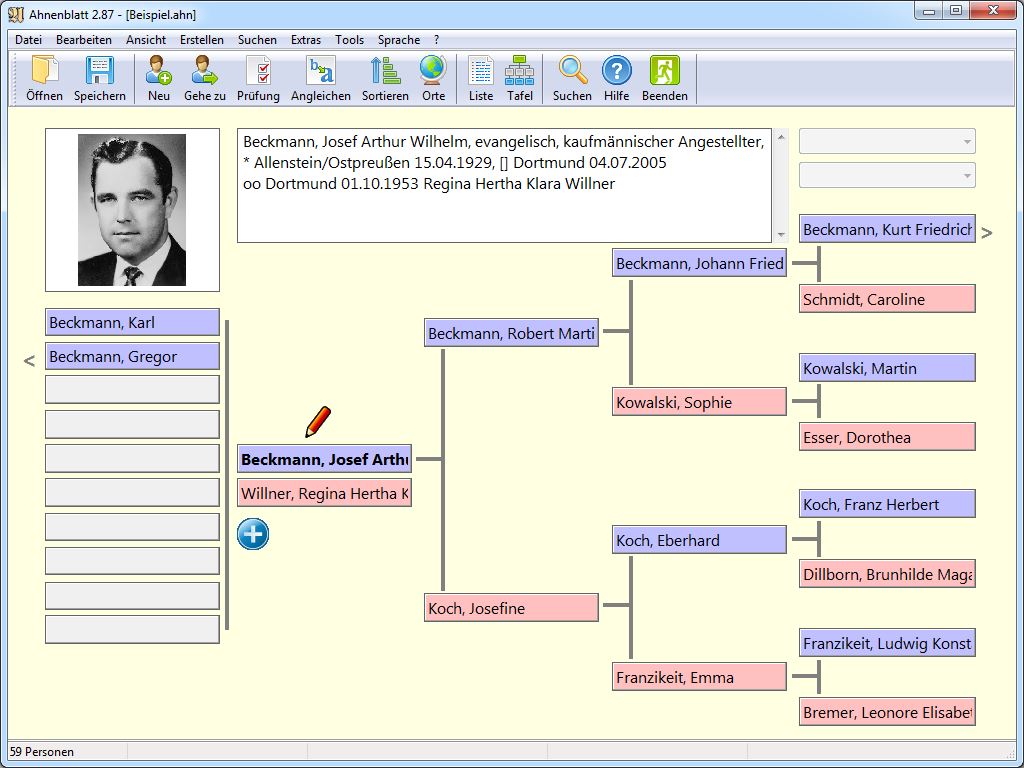Click the Beenden exit icon

coord(665,71)
